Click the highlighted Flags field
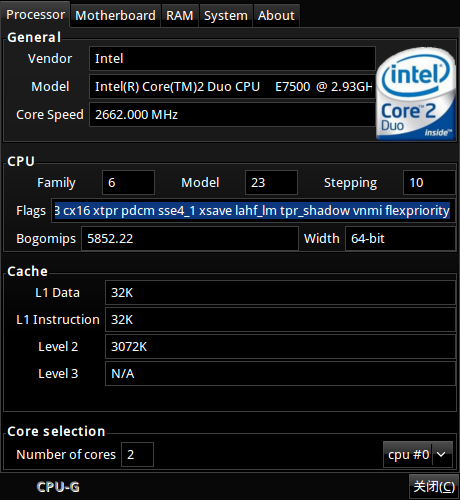Viewport: 460px width, 500px height. pyautogui.click(x=253, y=211)
